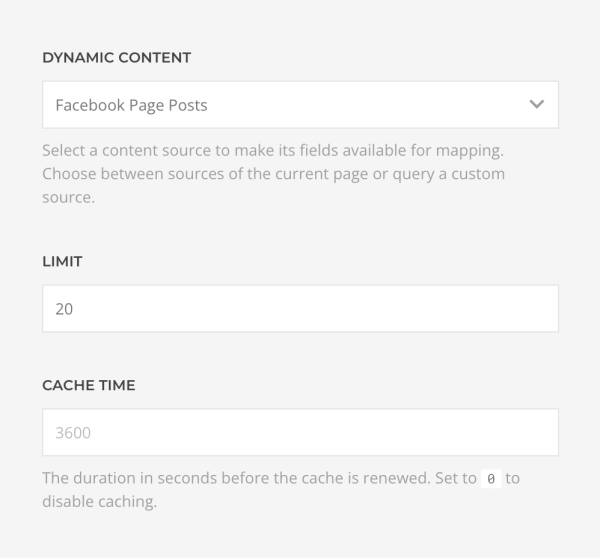Click the value 20 in Limit field

[x=64, y=309]
